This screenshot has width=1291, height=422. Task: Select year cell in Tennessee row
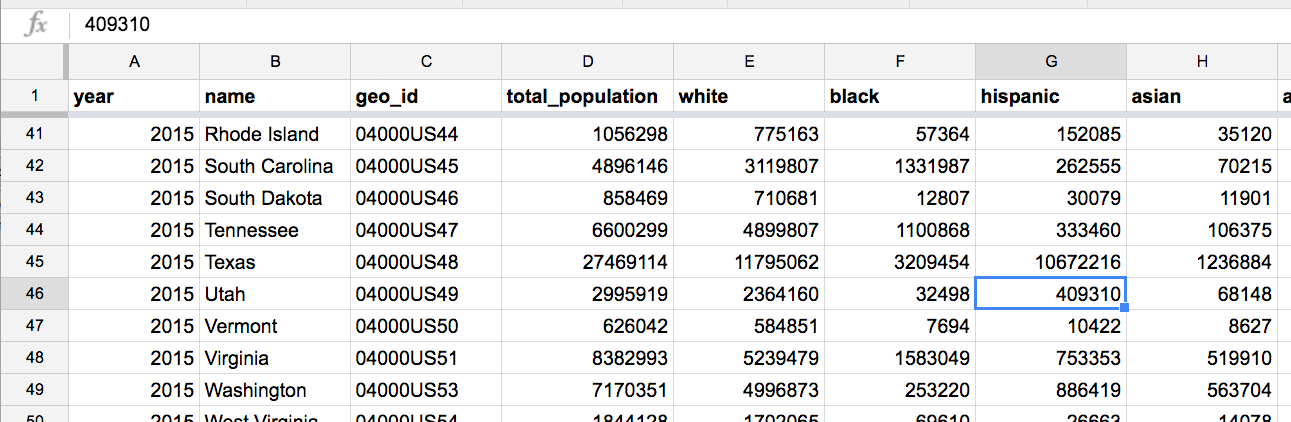[x=134, y=230]
